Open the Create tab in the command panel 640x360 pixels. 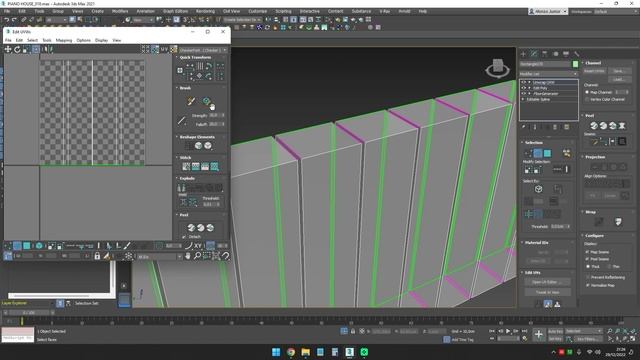pyautogui.click(x=524, y=54)
